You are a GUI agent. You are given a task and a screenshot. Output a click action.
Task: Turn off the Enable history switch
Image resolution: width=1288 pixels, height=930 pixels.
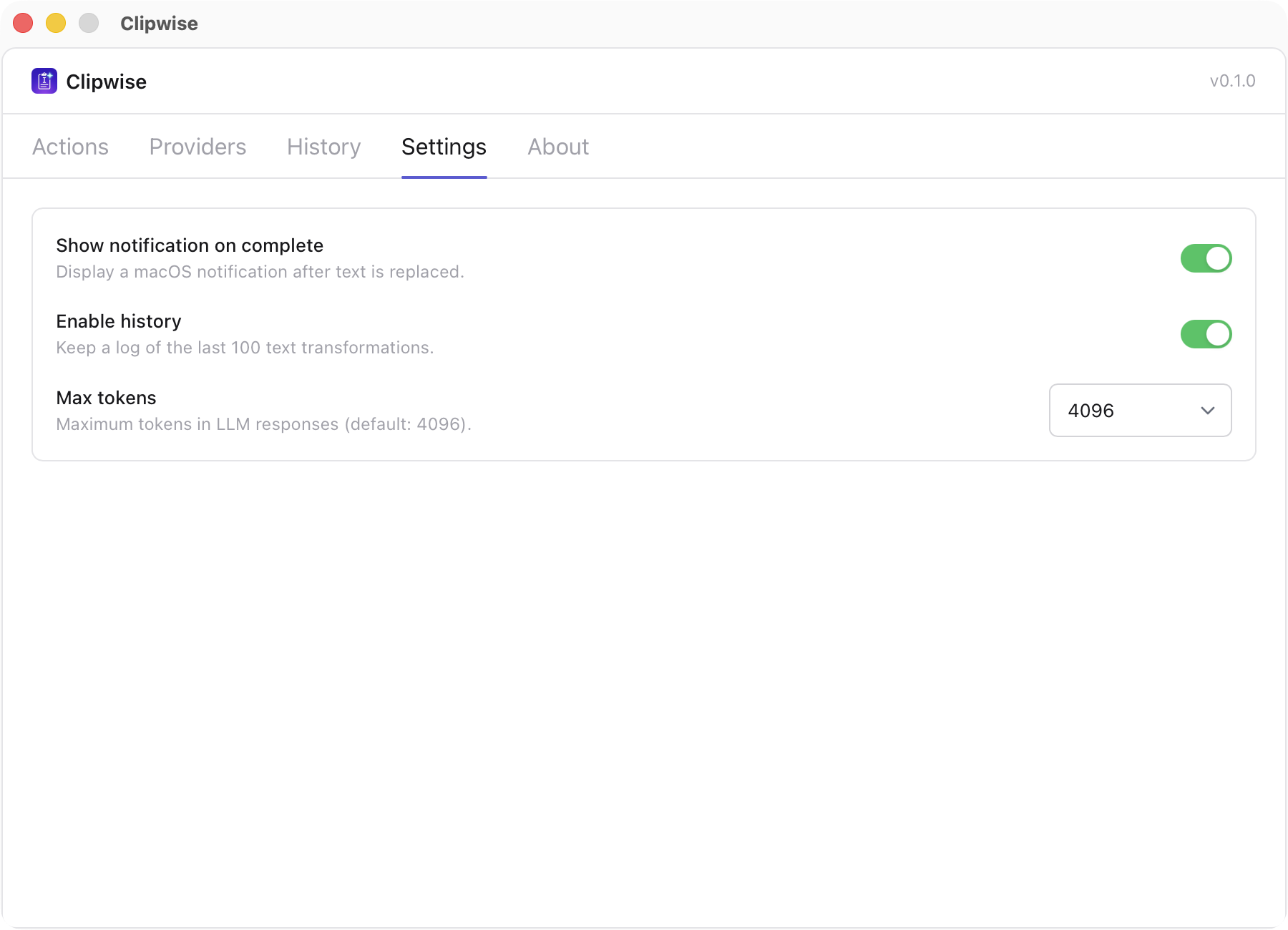pyautogui.click(x=1206, y=333)
